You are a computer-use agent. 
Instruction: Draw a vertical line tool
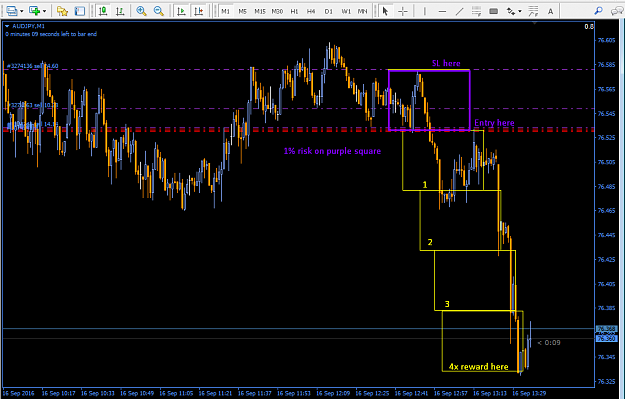[x=425, y=11]
